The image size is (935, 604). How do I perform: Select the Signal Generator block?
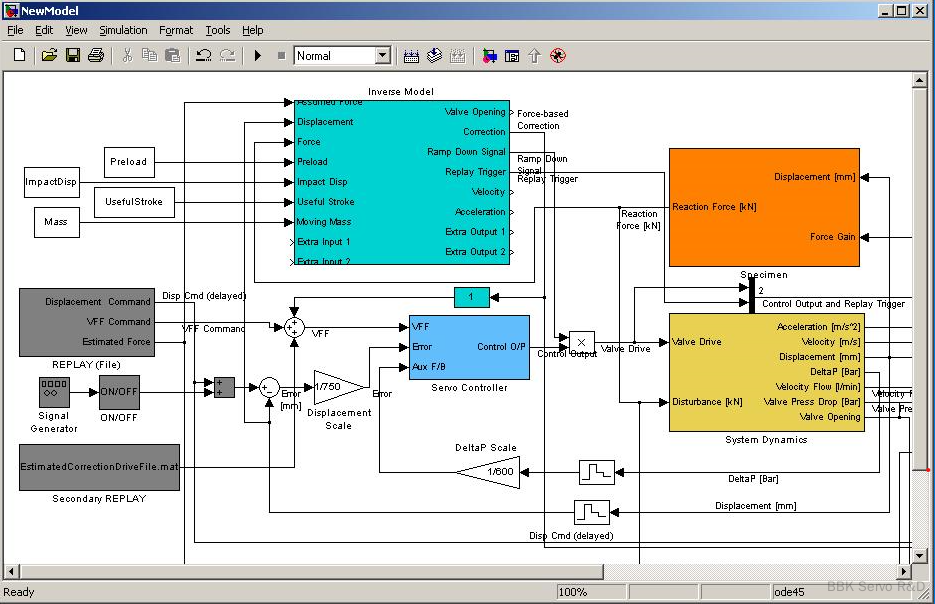click(x=54, y=392)
